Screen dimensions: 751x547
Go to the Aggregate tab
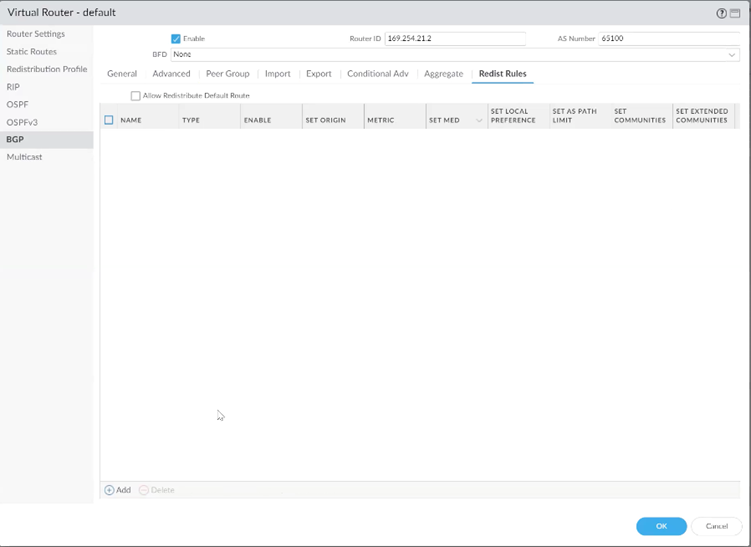pos(443,74)
